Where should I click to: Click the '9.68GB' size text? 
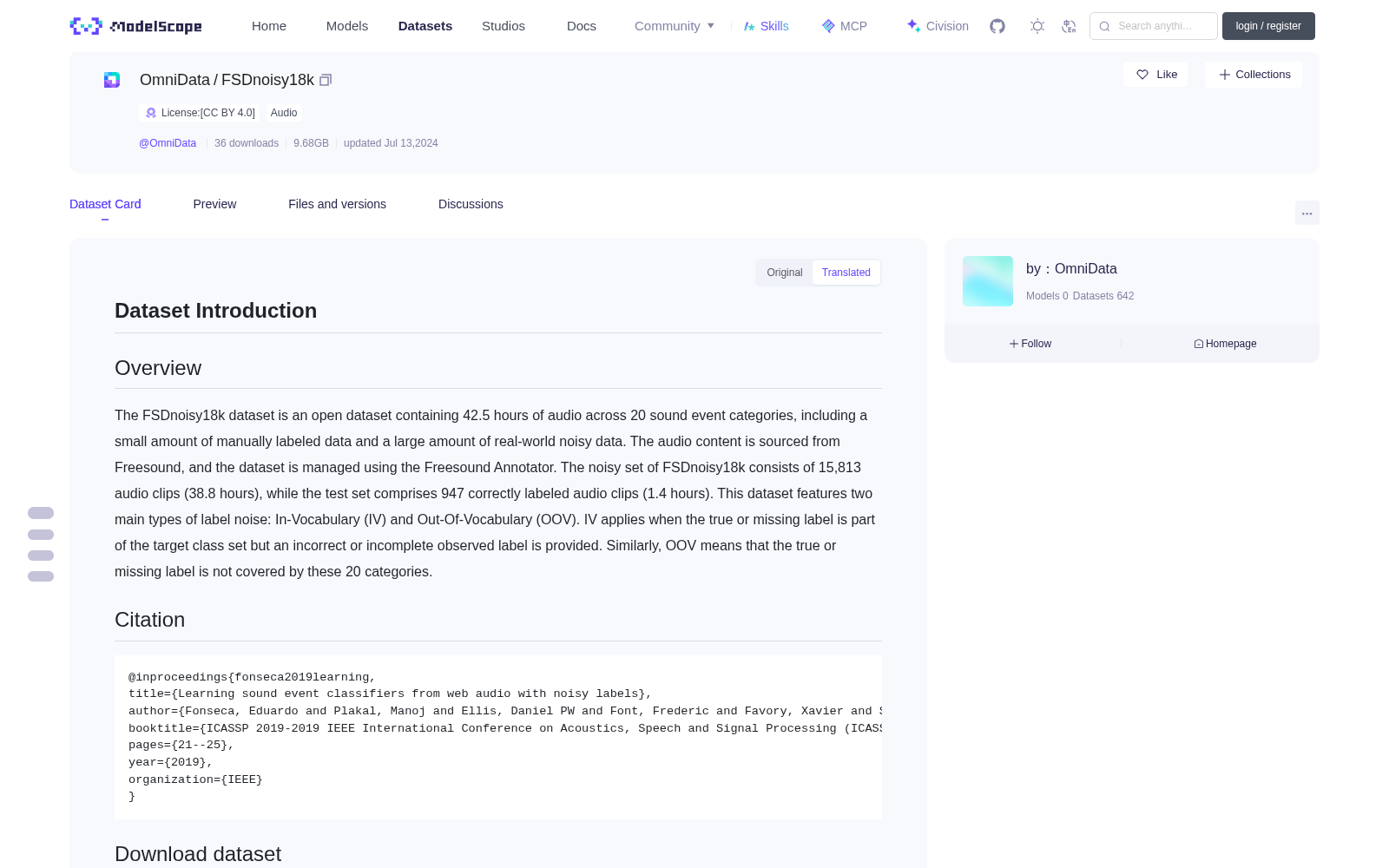click(x=311, y=143)
